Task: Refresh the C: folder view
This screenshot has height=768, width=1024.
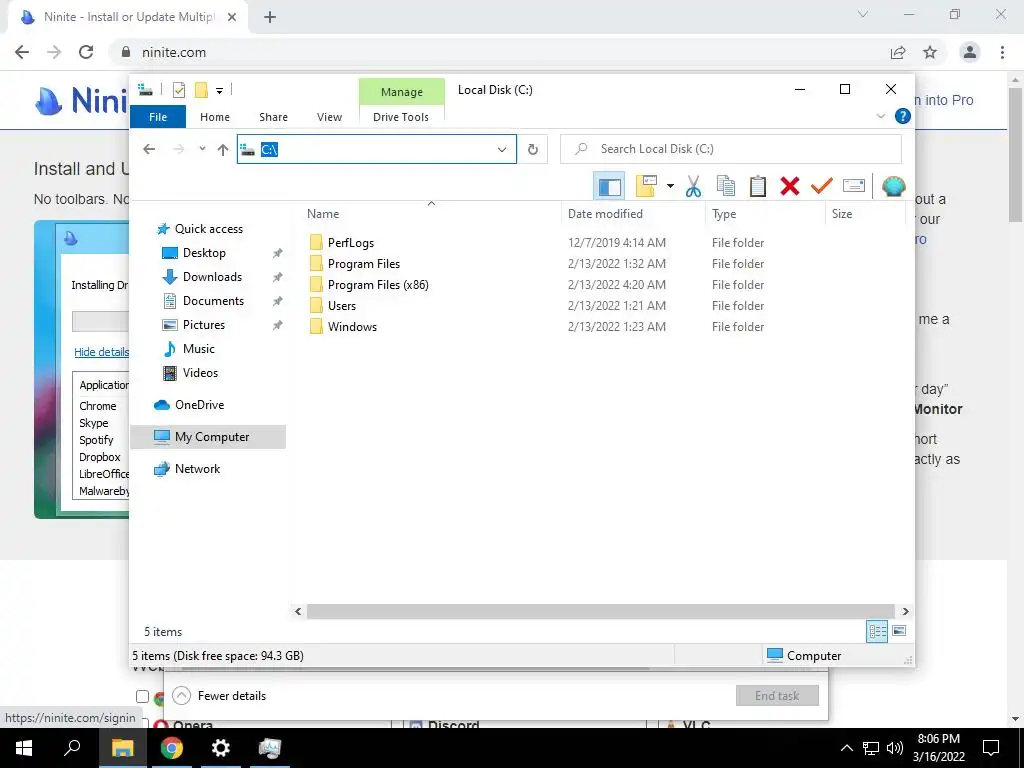Action: [x=533, y=150]
